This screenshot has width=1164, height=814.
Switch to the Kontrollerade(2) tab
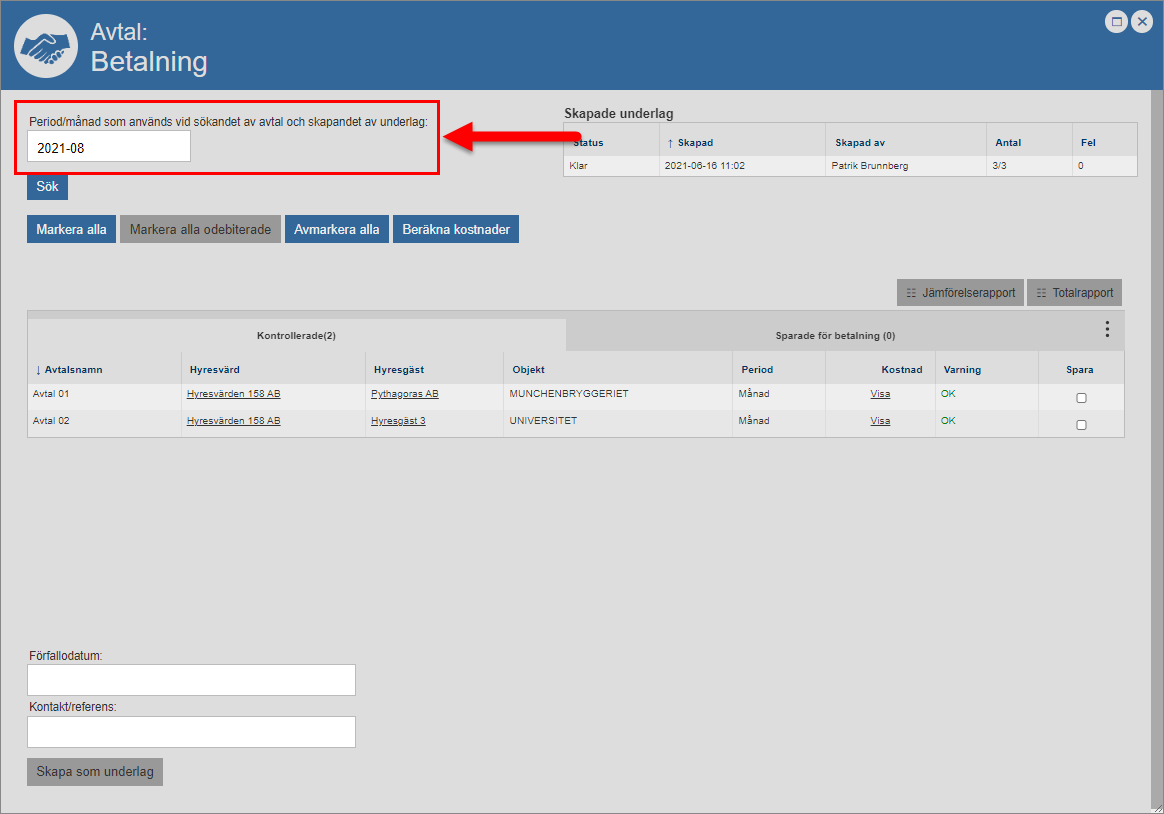click(296, 335)
